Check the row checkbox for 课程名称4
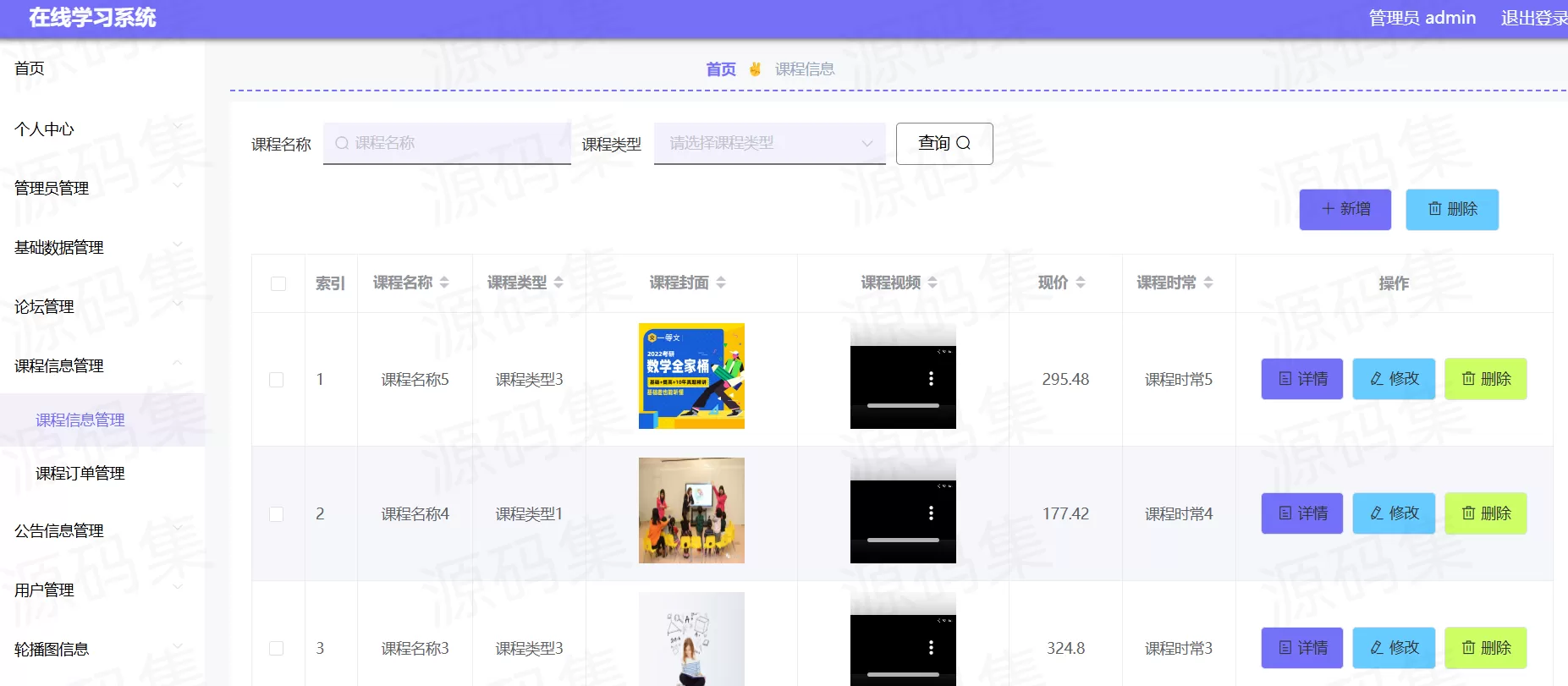 click(x=277, y=514)
